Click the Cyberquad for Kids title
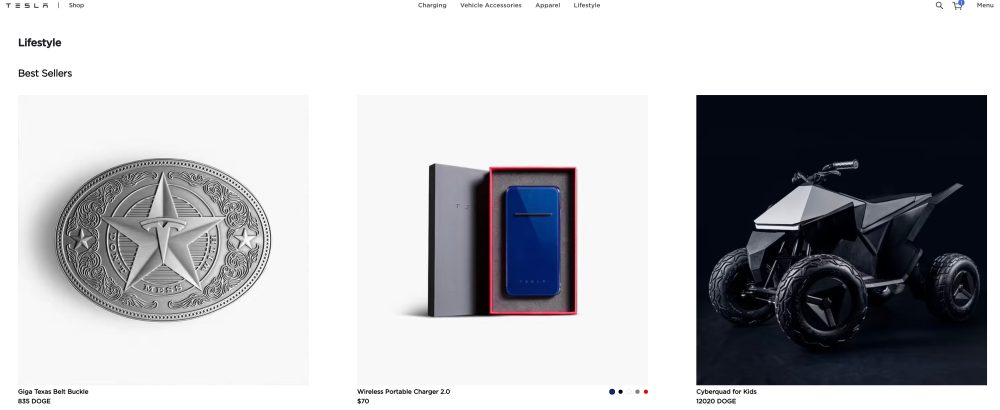The width and height of the screenshot is (1000, 410). [x=726, y=392]
